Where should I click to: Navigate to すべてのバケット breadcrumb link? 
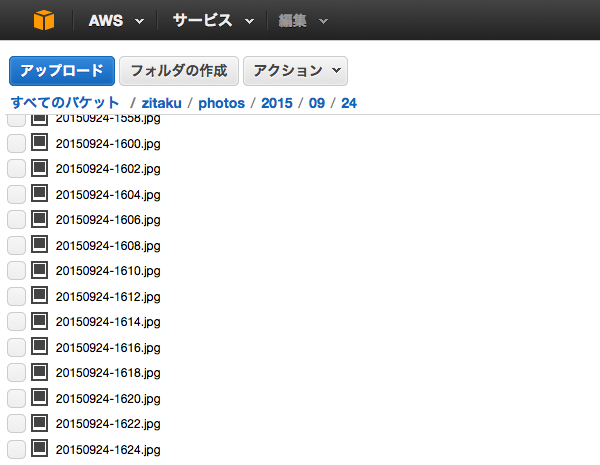click(x=65, y=103)
